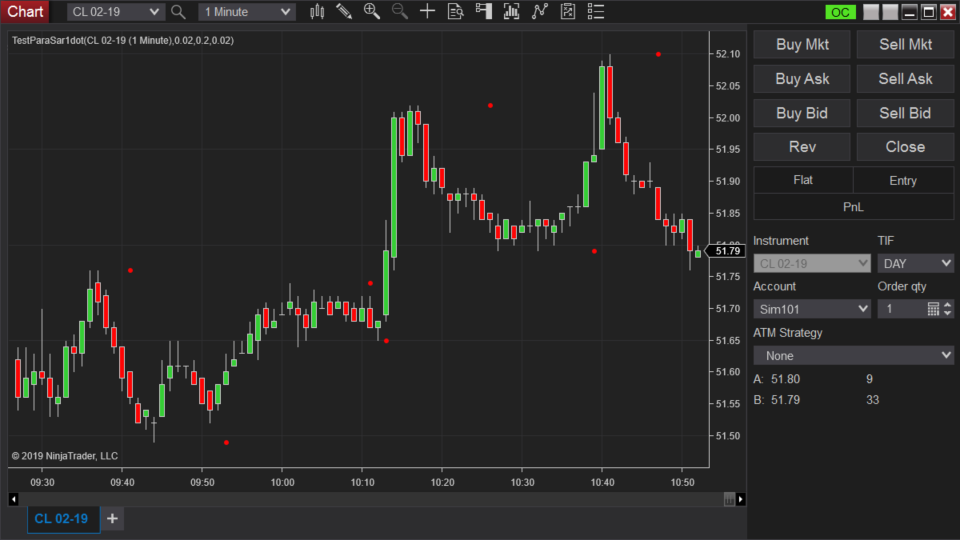Open the Data Series dialog icon

click(x=511, y=12)
